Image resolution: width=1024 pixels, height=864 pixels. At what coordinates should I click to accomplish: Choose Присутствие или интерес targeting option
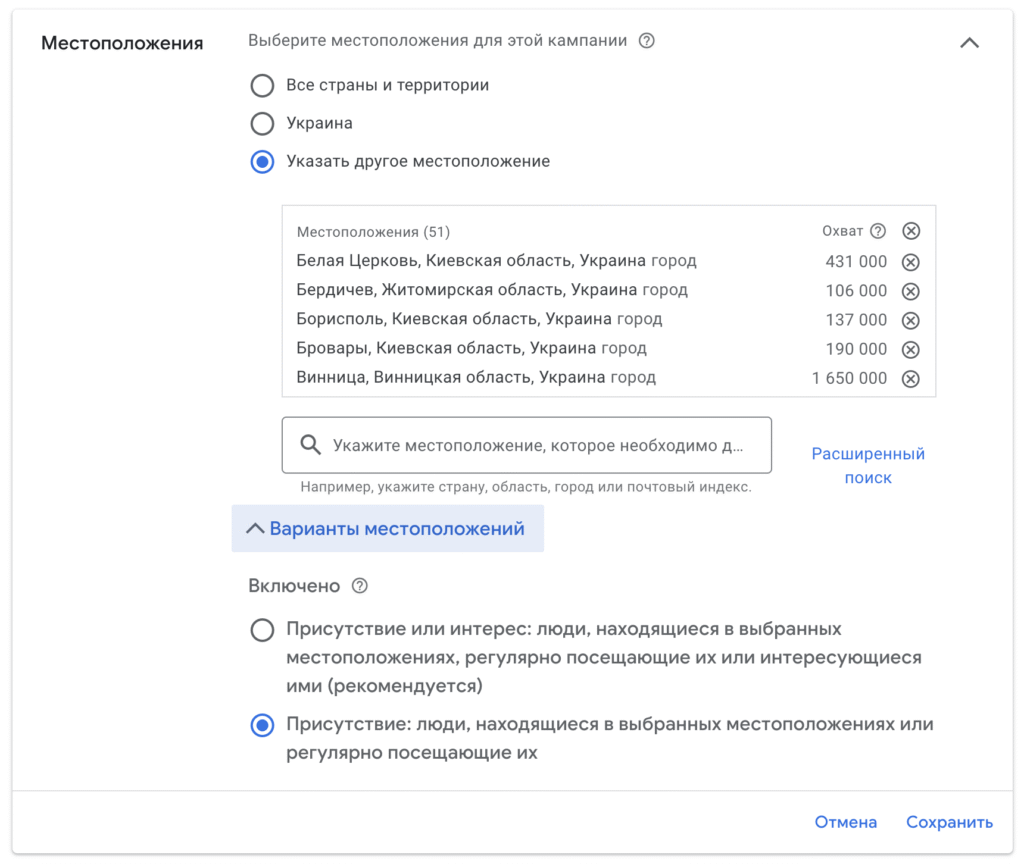click(262, 630)
